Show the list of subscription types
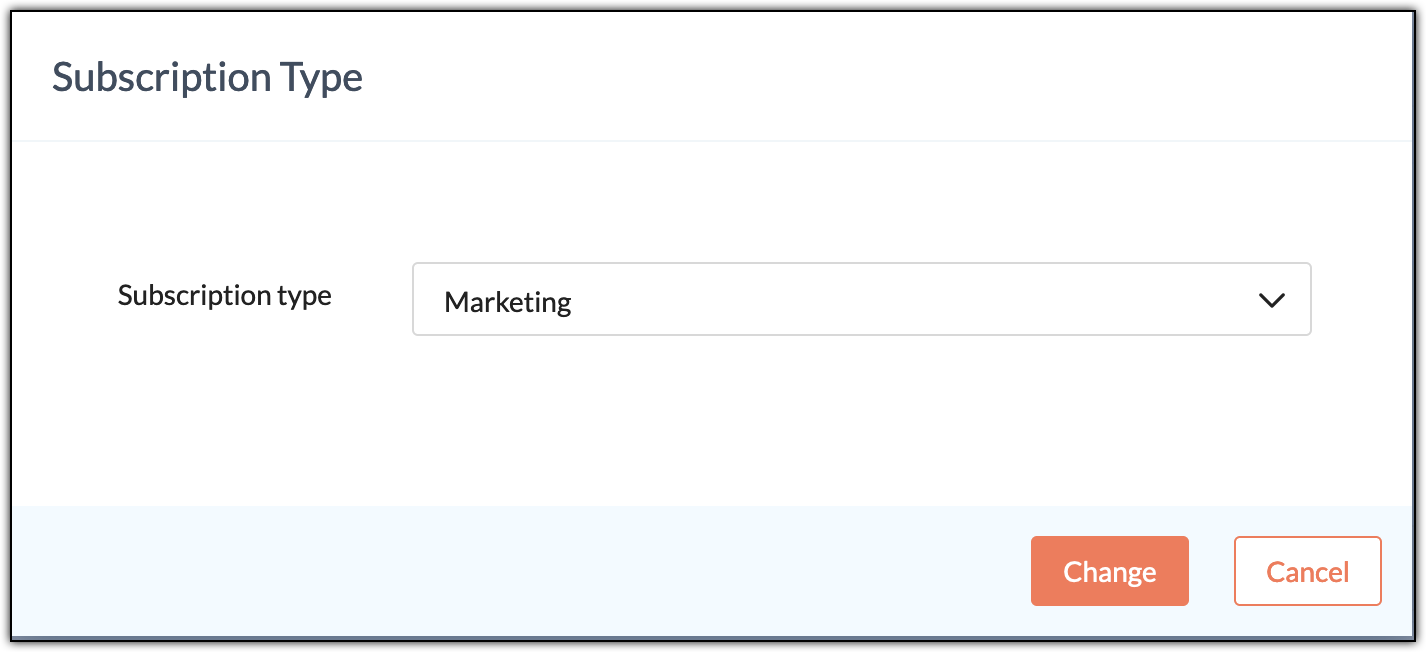 click(861, 299)
